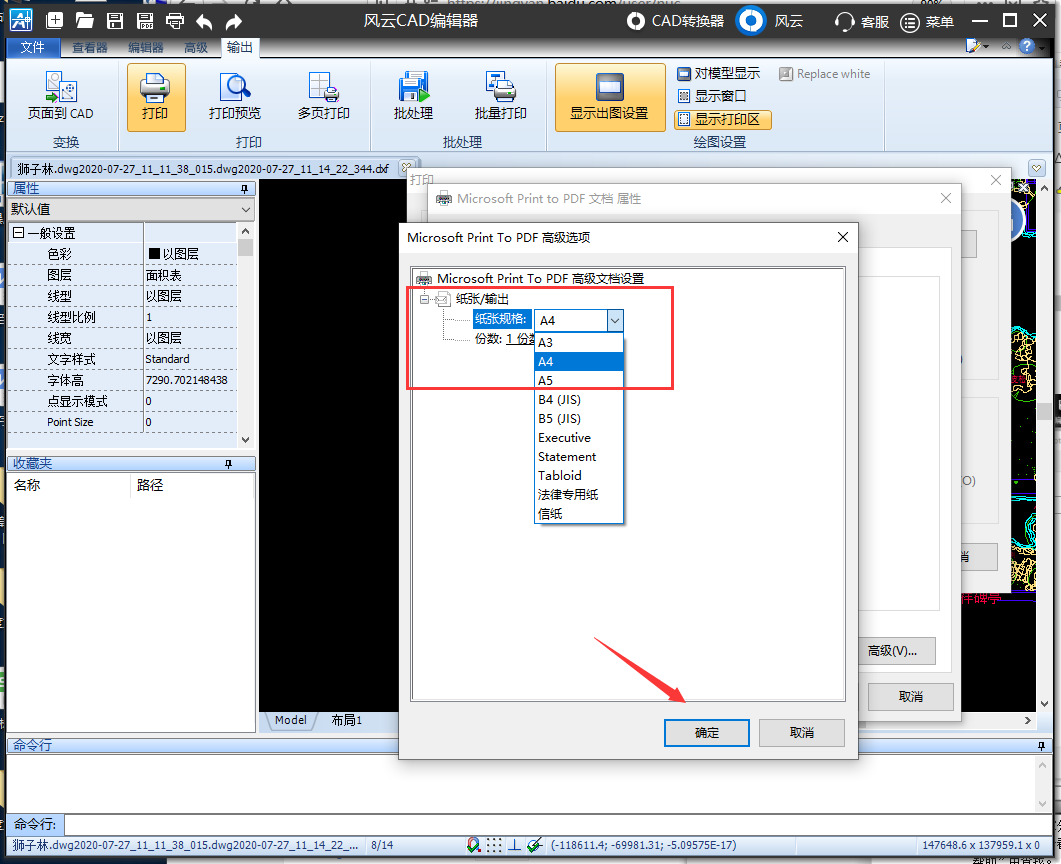Contact 客服 support via headset icon
Image resolution: width=1061 pixels, height=864 pixels.
pyautogui.click(x=861, y=22)
